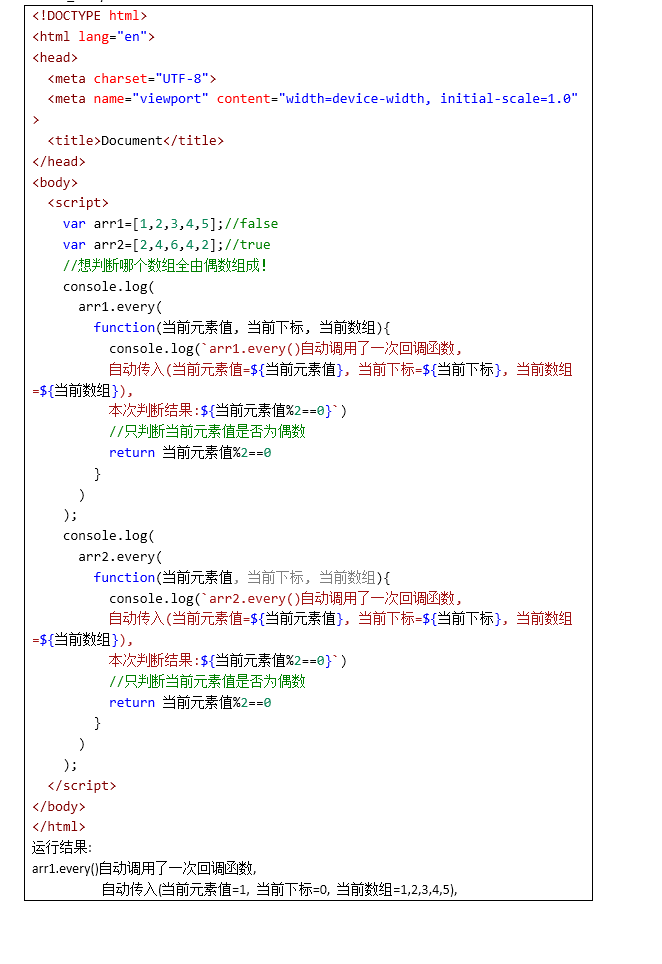Select the meta charset="UTF-8" line

tap(132, 79)
